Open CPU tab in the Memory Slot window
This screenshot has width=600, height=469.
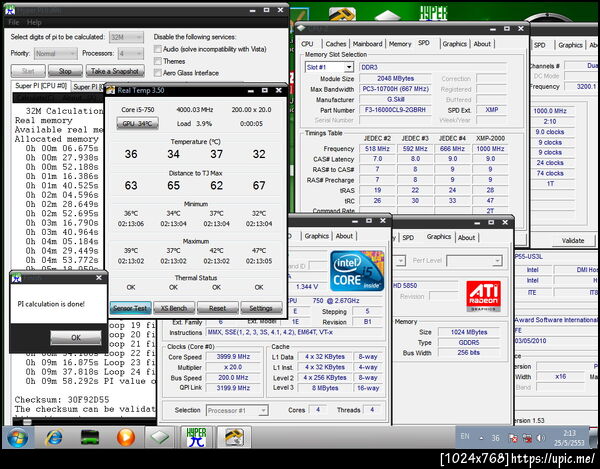pyautogui.click(x=307, y=44)
